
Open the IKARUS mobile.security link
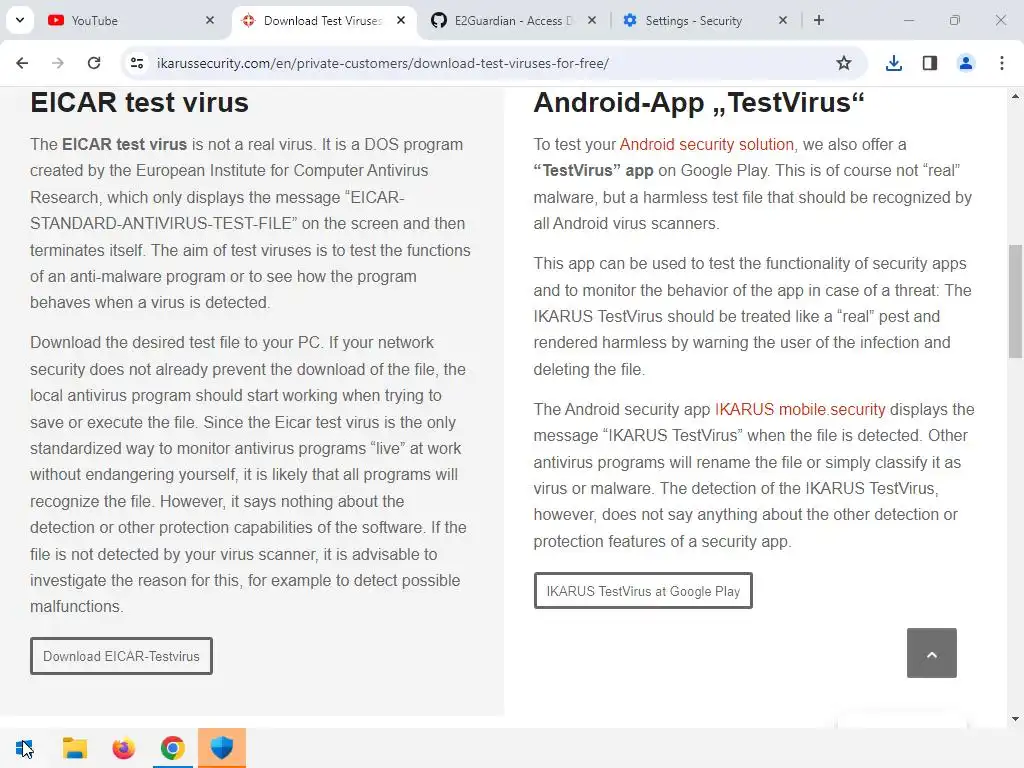(x=800, y=409)
